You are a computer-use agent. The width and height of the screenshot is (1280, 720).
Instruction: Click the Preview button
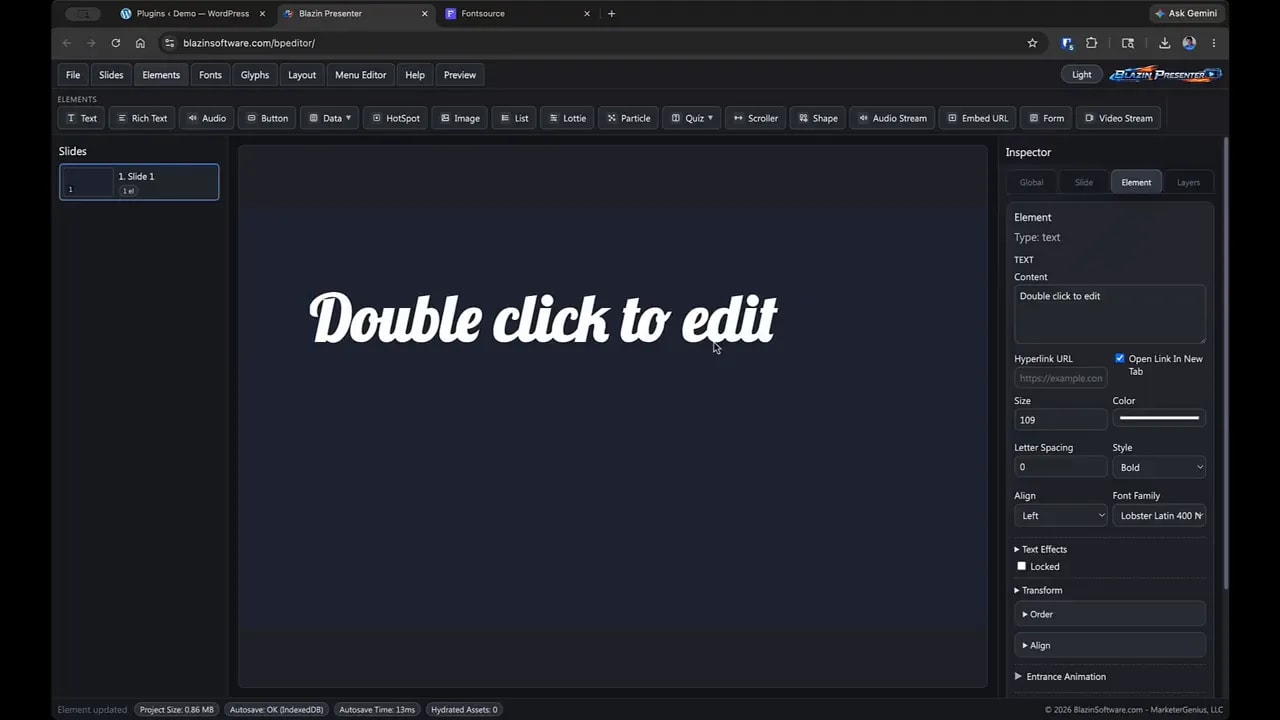pos(460,75)
